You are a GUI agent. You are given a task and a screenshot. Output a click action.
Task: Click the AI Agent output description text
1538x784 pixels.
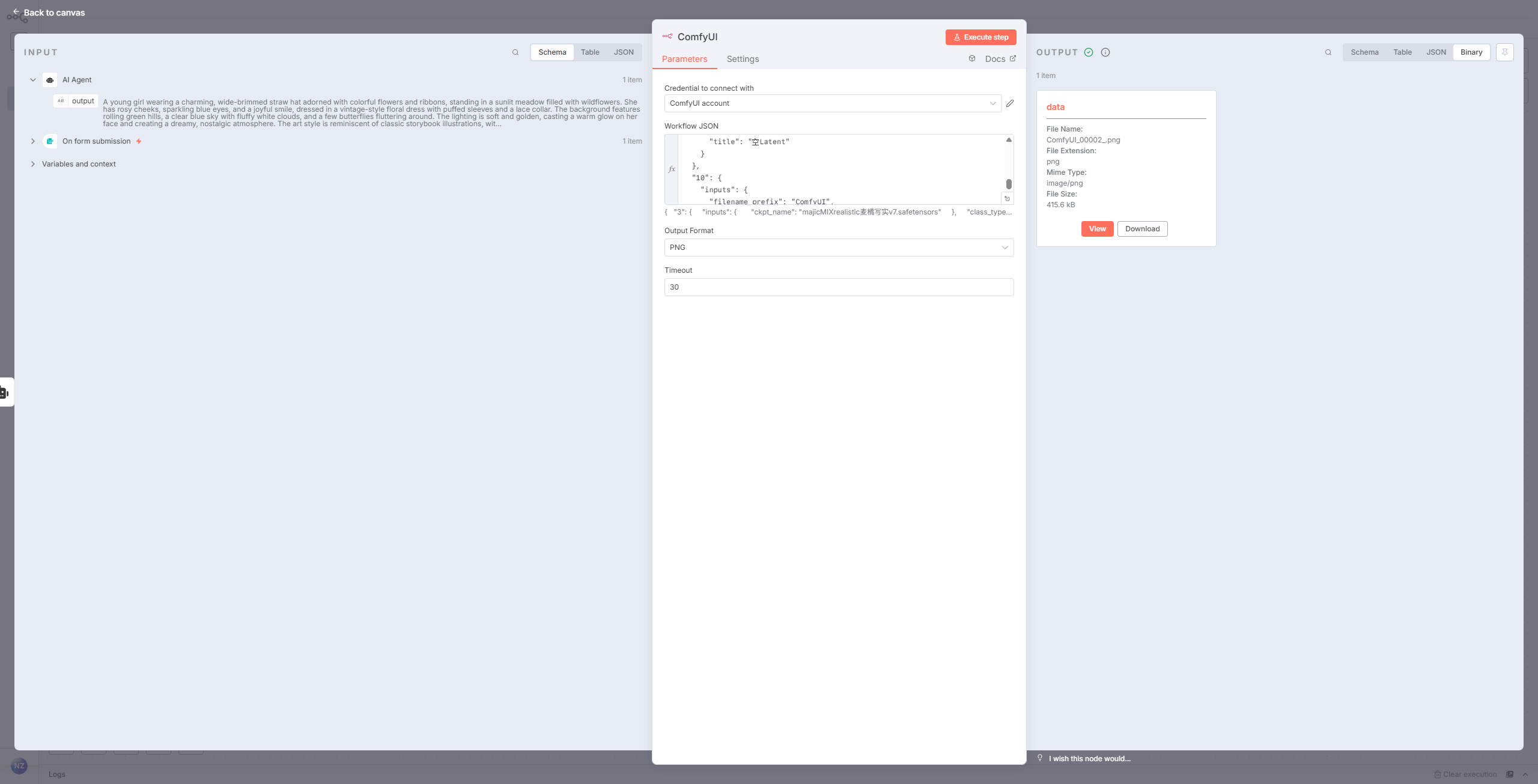371,113
